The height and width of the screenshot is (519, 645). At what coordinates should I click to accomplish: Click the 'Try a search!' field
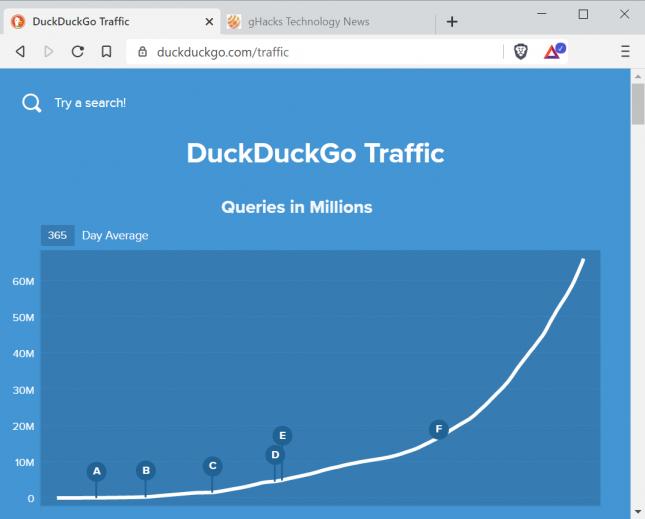tap(90, 103)
